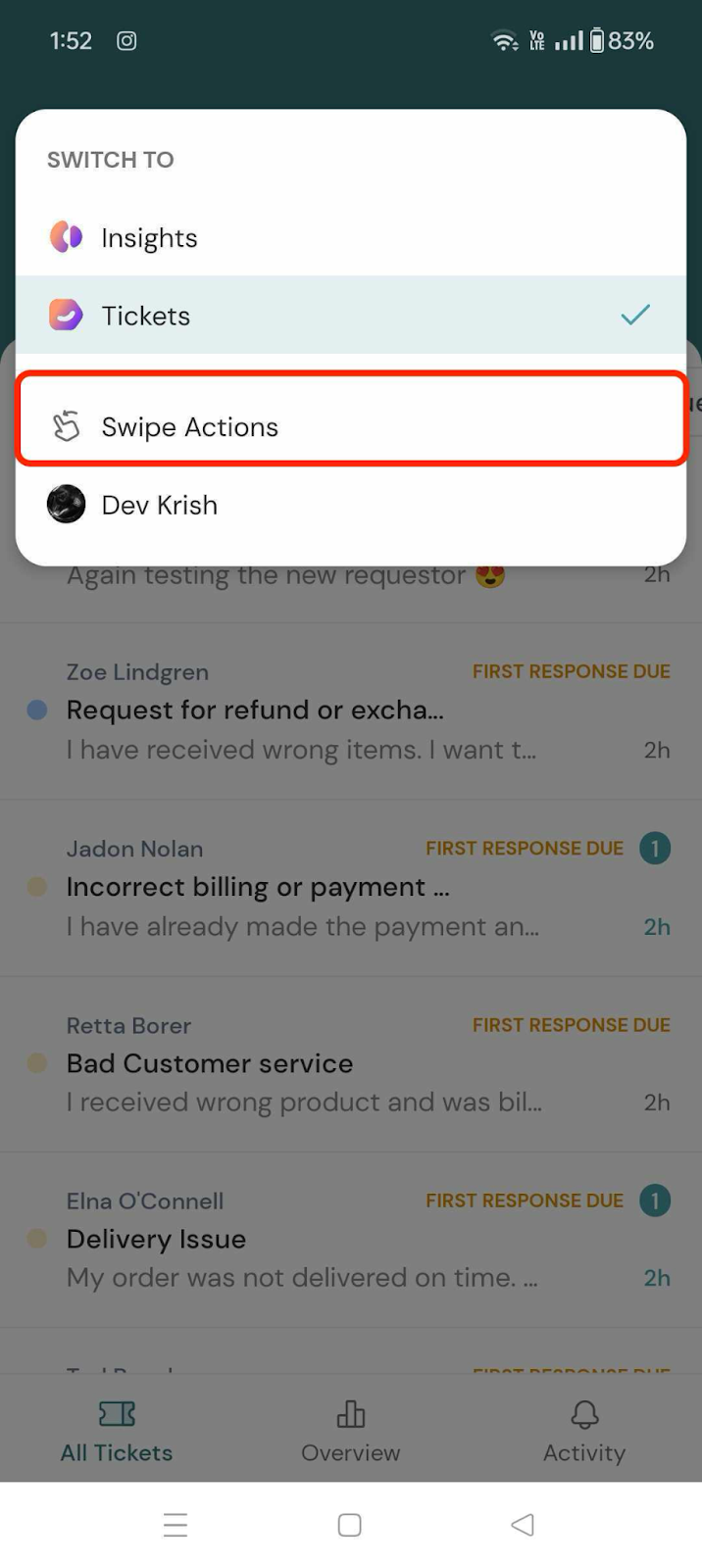Tap the Overview bar chart icon

click(350, 1413)
